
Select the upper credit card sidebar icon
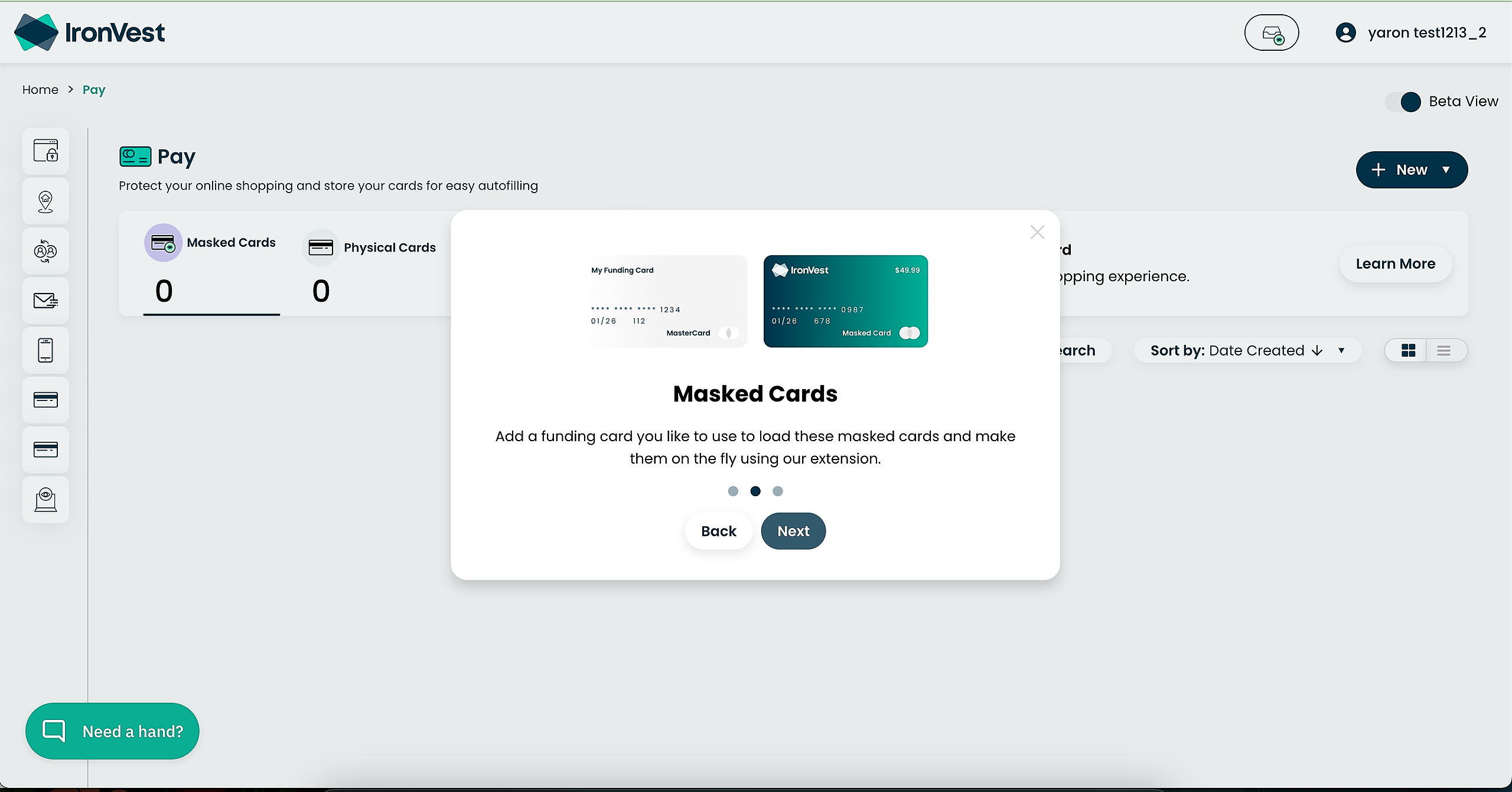click(x=45, y=400)
